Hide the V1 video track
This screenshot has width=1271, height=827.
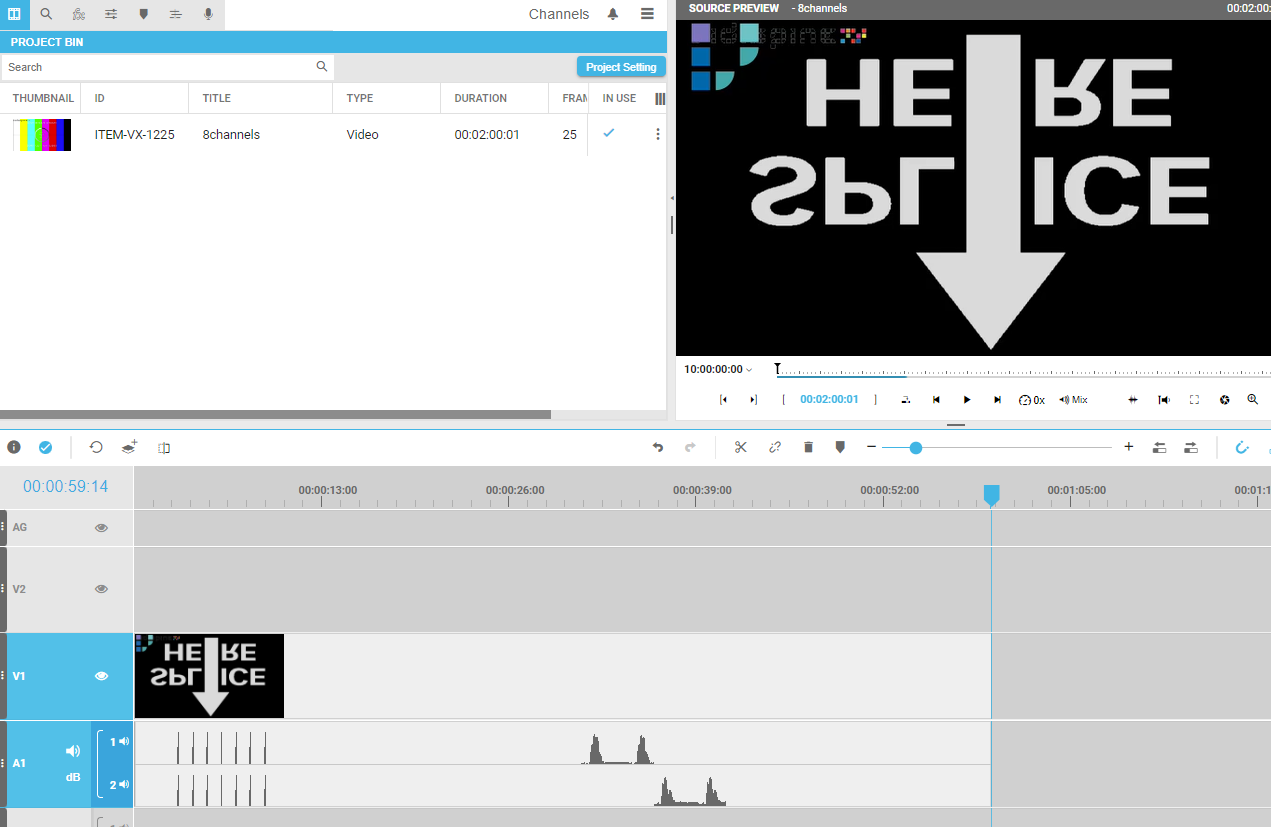point(101,676)
